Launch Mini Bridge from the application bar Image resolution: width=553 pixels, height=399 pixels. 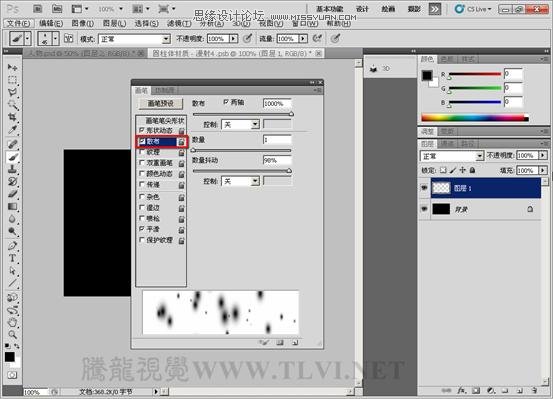(x=56, y=9)
